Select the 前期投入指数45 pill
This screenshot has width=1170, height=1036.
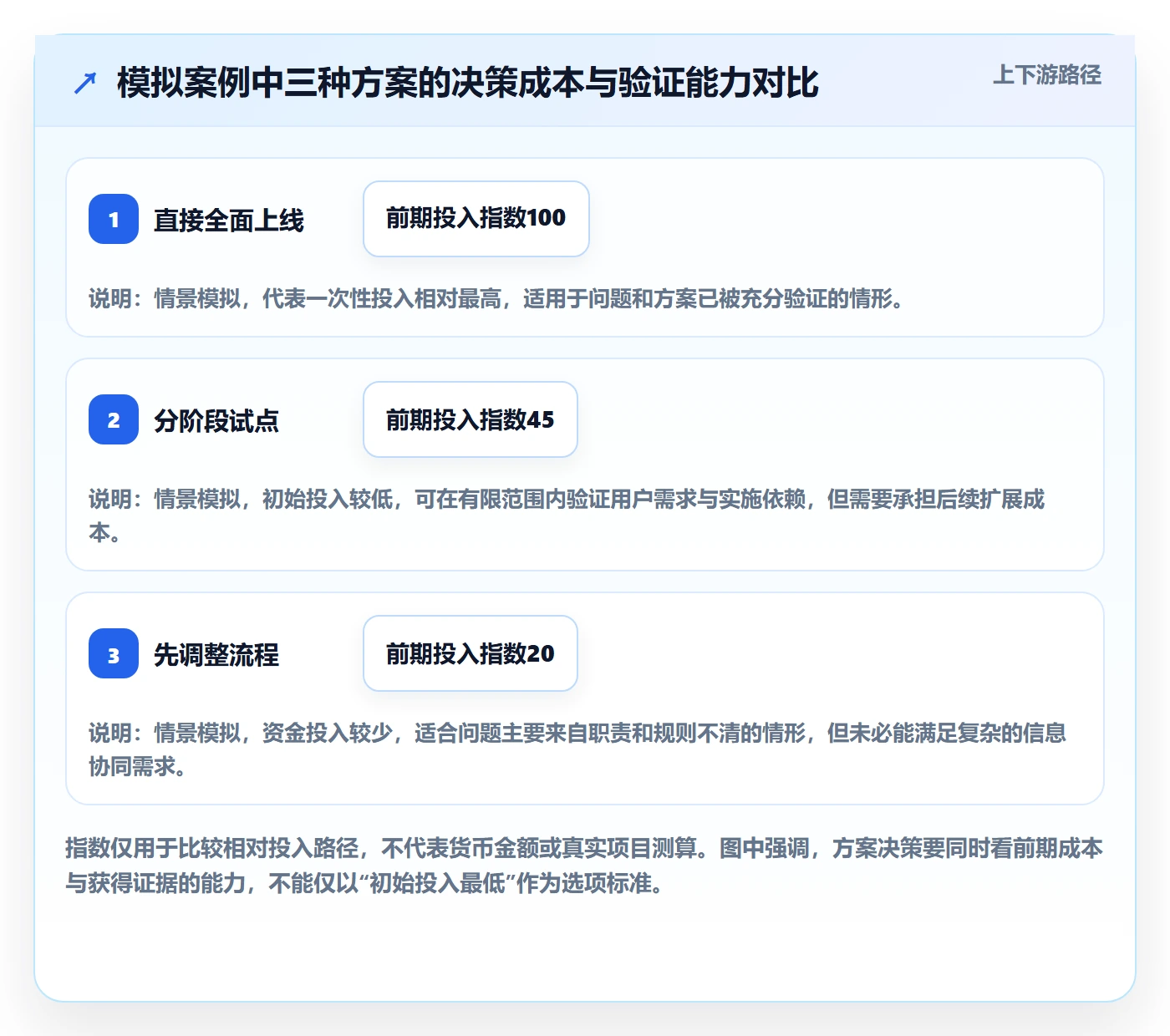tap(471, 419)
